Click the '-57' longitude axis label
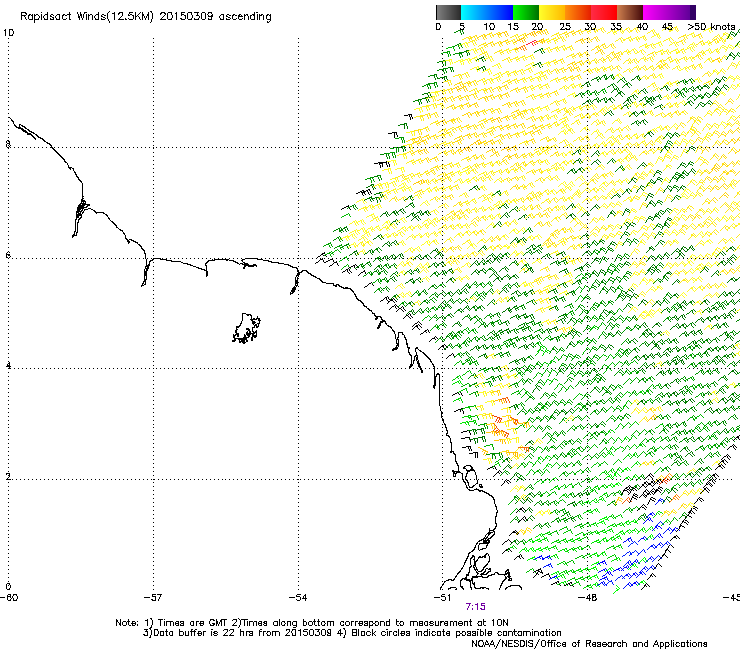Screen dimensions: 740x650 tap(153, 598)
